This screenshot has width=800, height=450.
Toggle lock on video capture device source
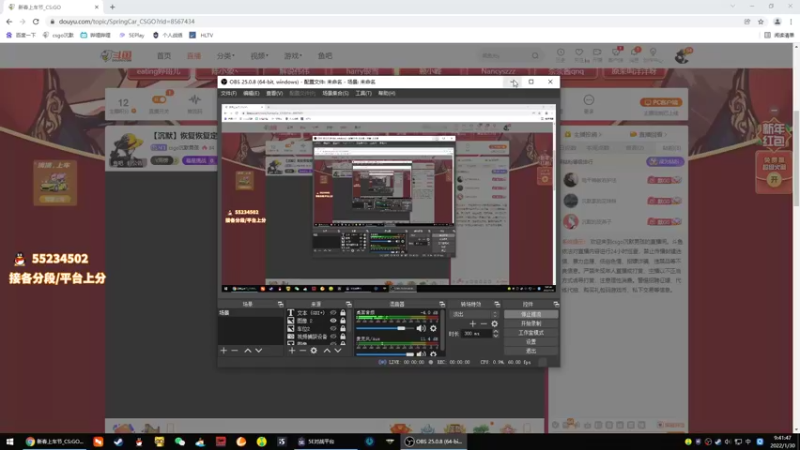click(x=343, y=337)
